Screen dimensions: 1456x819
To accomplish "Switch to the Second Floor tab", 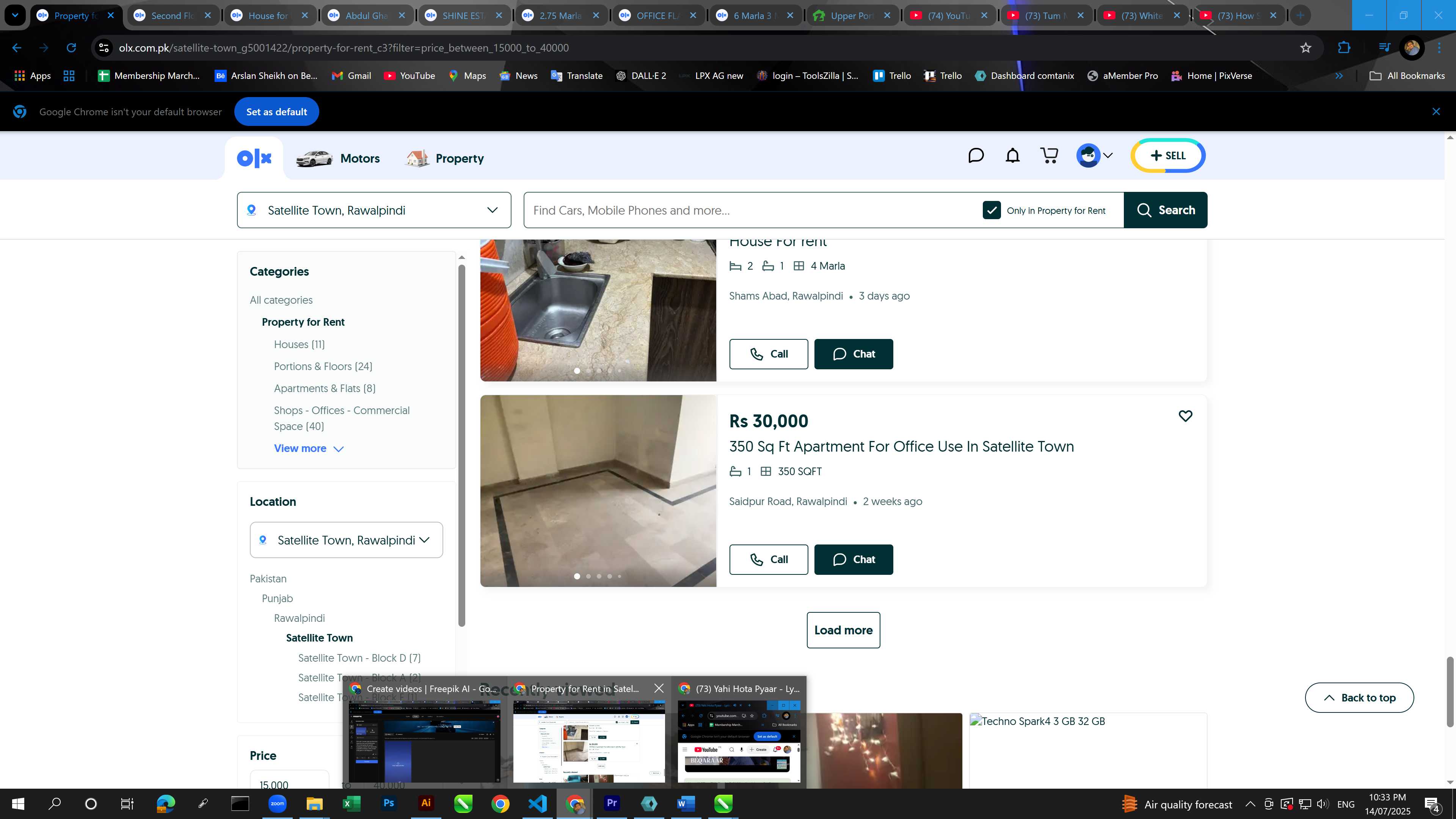I will [x=173, y=15].
